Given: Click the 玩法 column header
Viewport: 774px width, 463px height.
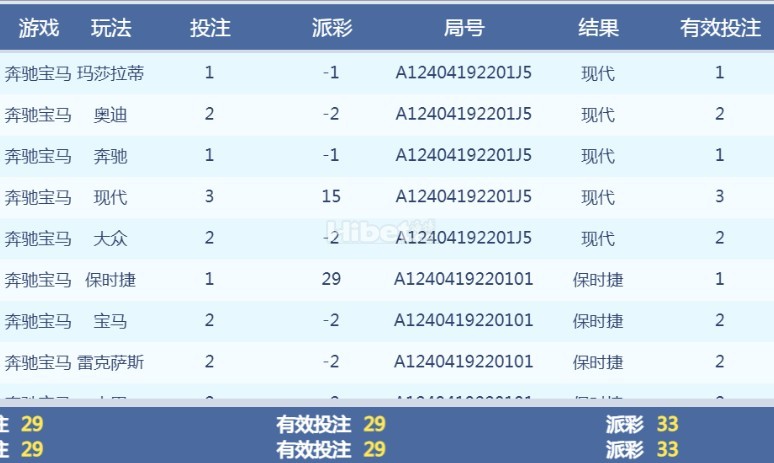Looking at the screenshot, I should 111,28.
